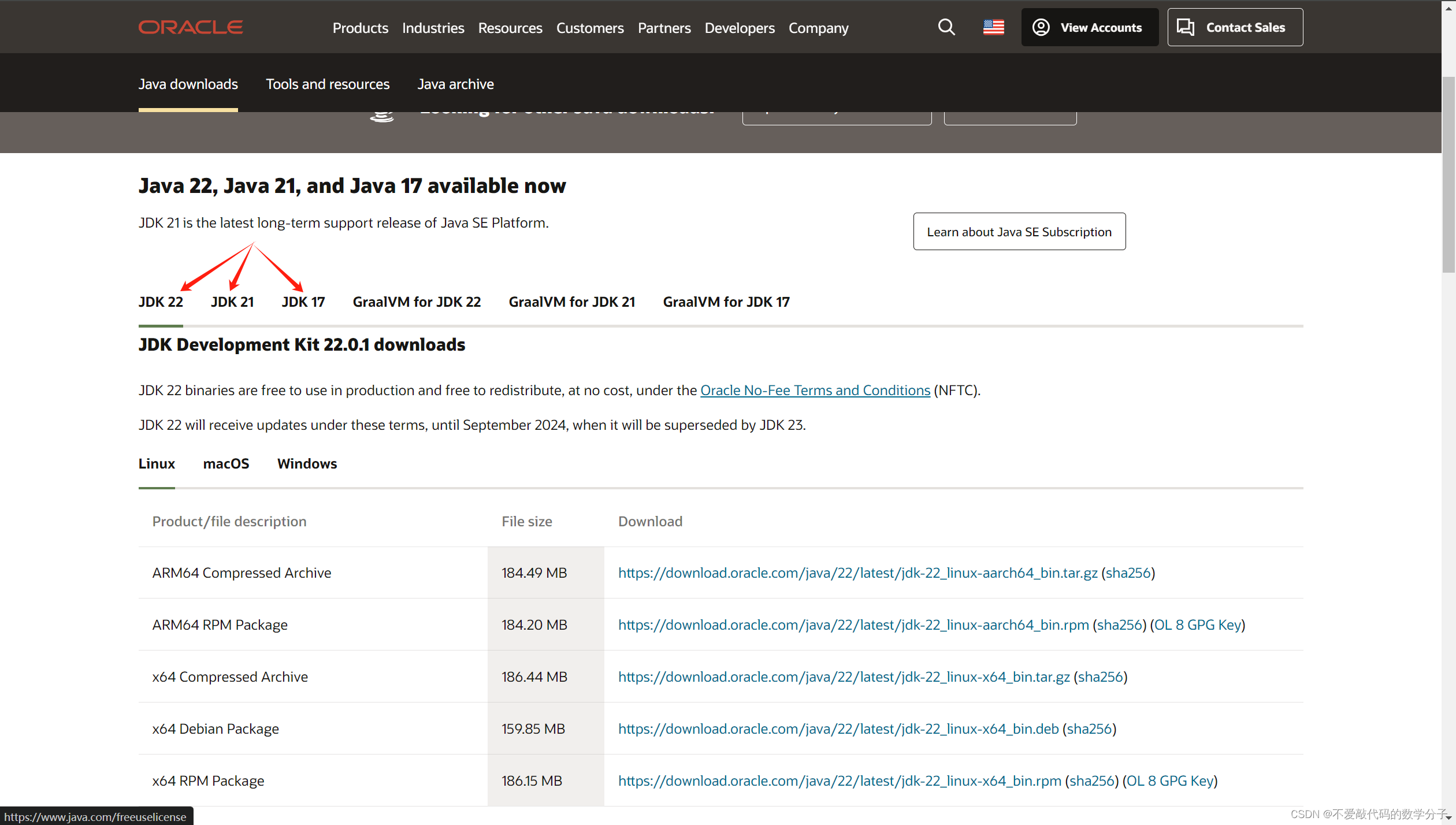Image resolution: width=1456 pixels, height=825 pixels.
Task: Open Oracle No-Fee Terms and Conditions link
Action: pos(815,390)
